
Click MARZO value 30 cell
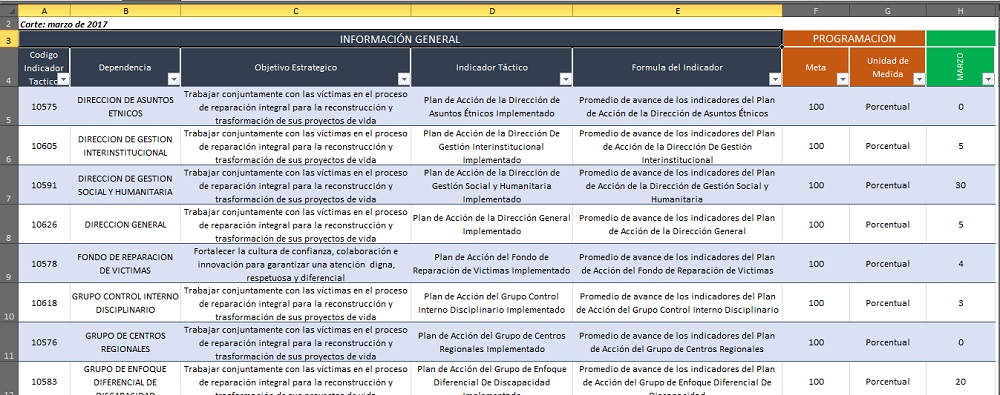pyautogui.click(x=961, y=185)
